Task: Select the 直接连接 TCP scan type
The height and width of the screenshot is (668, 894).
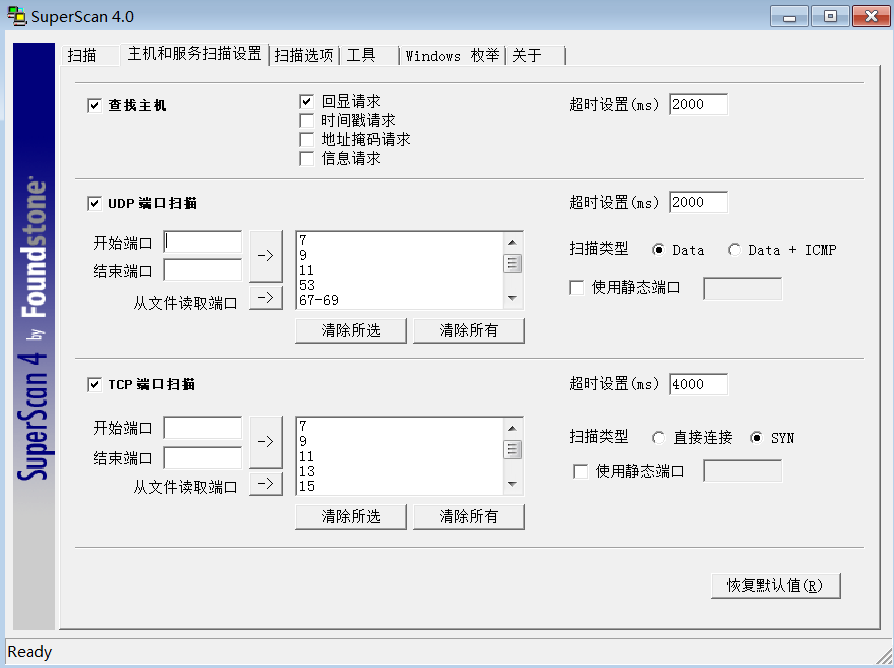Action: (658, 437)
